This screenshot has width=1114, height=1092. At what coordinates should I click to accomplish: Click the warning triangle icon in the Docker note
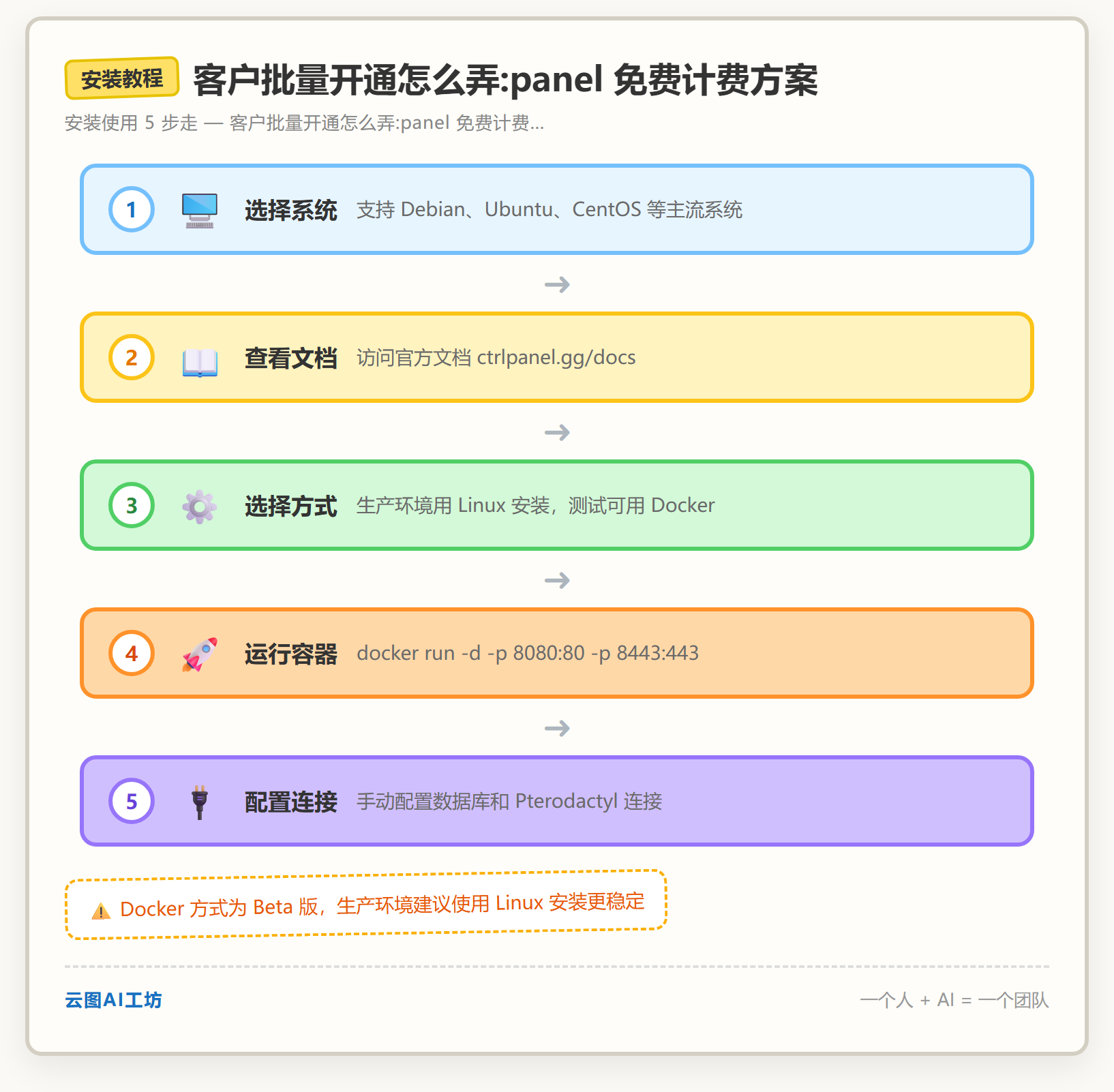(101, 911)
